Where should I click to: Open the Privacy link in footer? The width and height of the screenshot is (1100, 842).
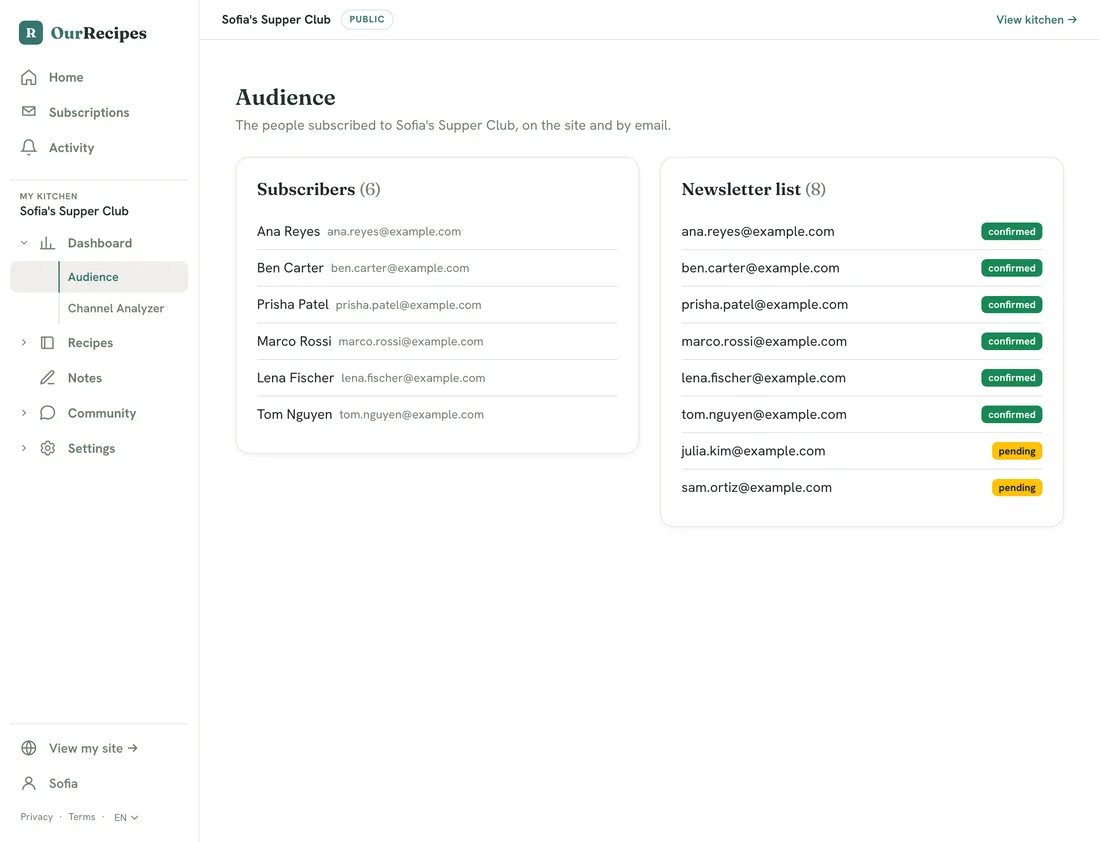pos(36,817)
